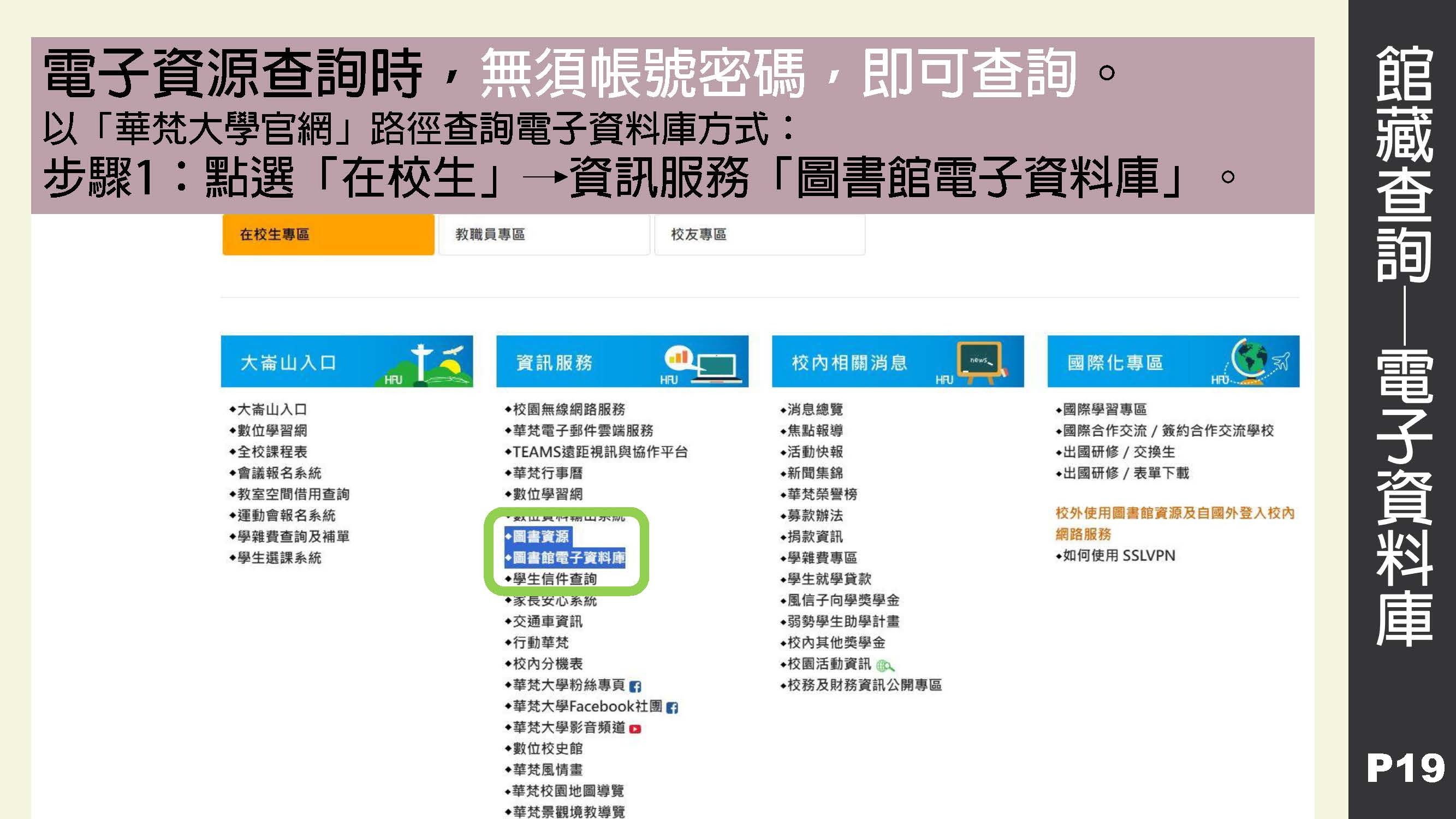Open the 國際學習專區 link
This screenshot has width=1456, height=819.
coord(1105,409)
